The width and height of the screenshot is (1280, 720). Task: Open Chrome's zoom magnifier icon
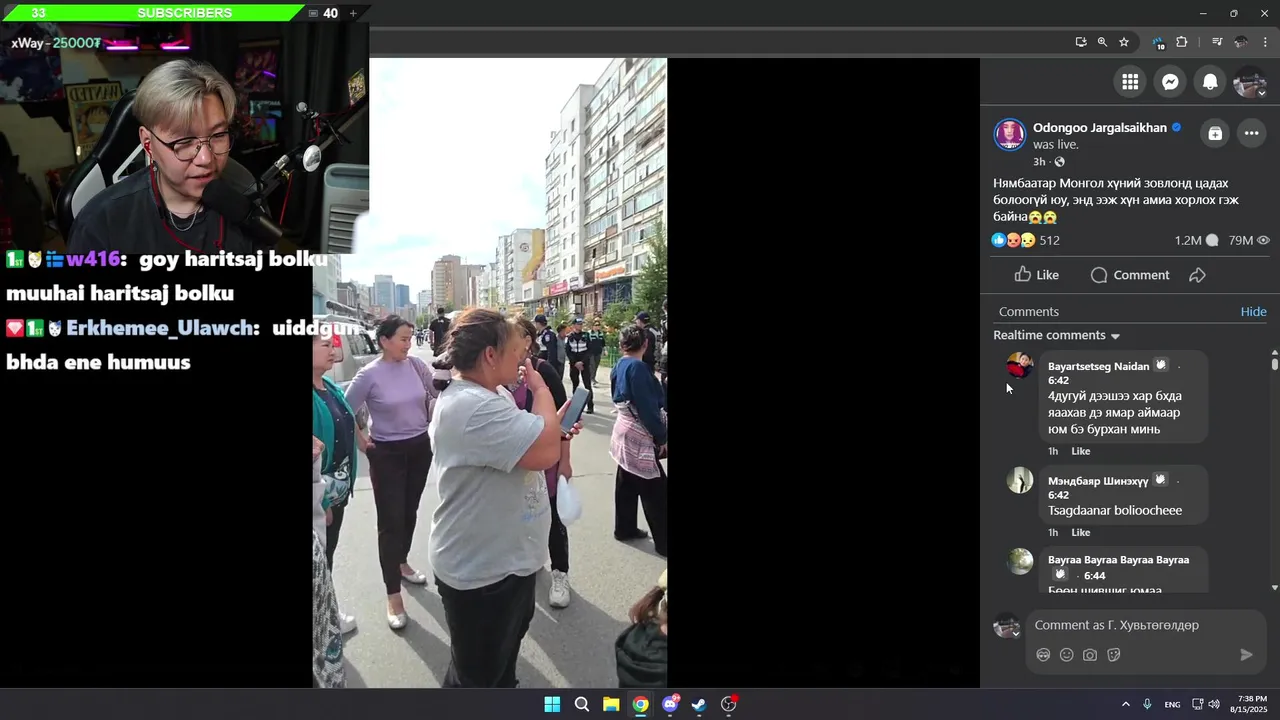[x=1102, y=42]
